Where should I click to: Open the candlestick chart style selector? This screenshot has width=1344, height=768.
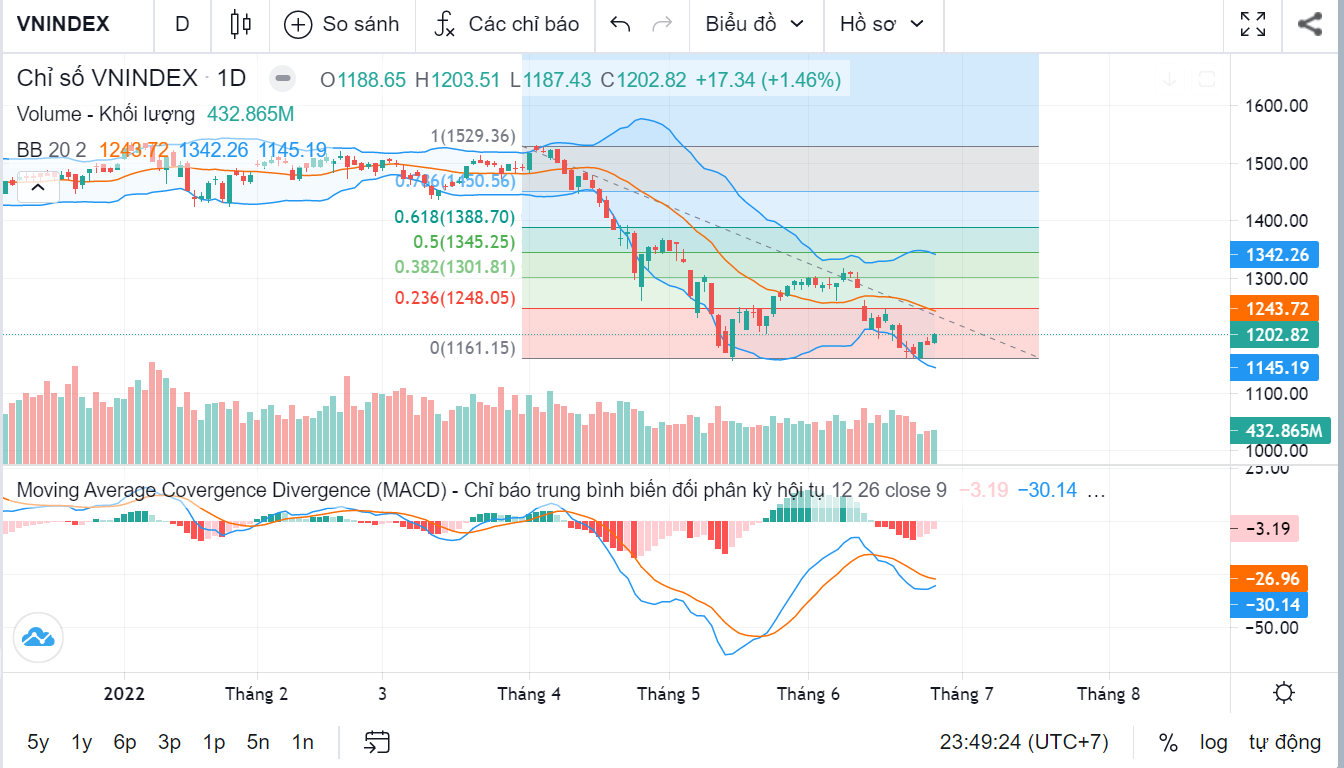pos(240,24)
